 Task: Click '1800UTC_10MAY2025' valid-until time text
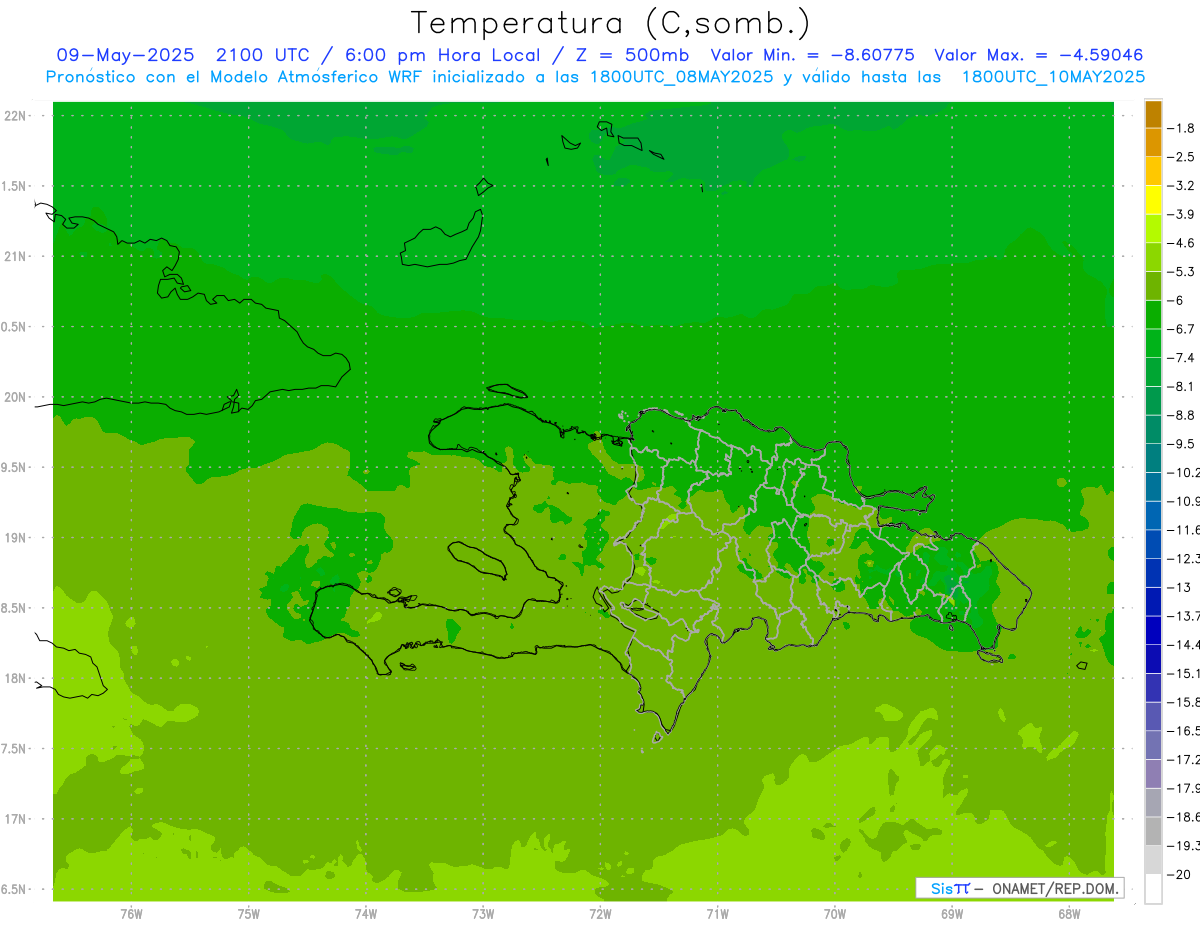[1053, 77]
